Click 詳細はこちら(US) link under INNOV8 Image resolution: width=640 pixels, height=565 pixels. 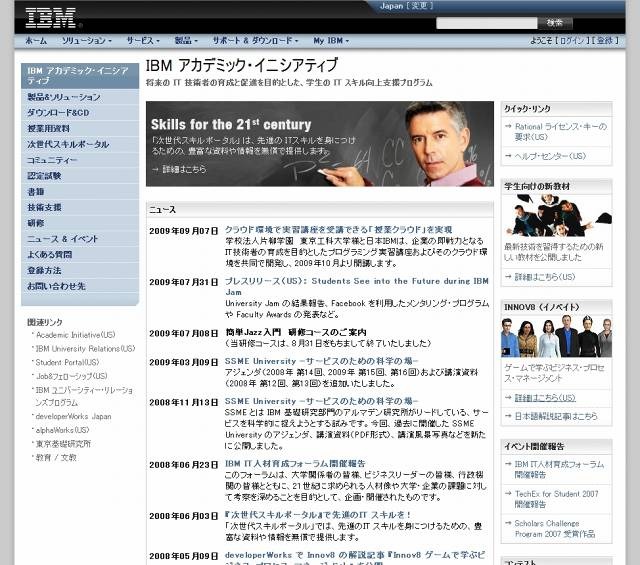(x=545, y=398)
